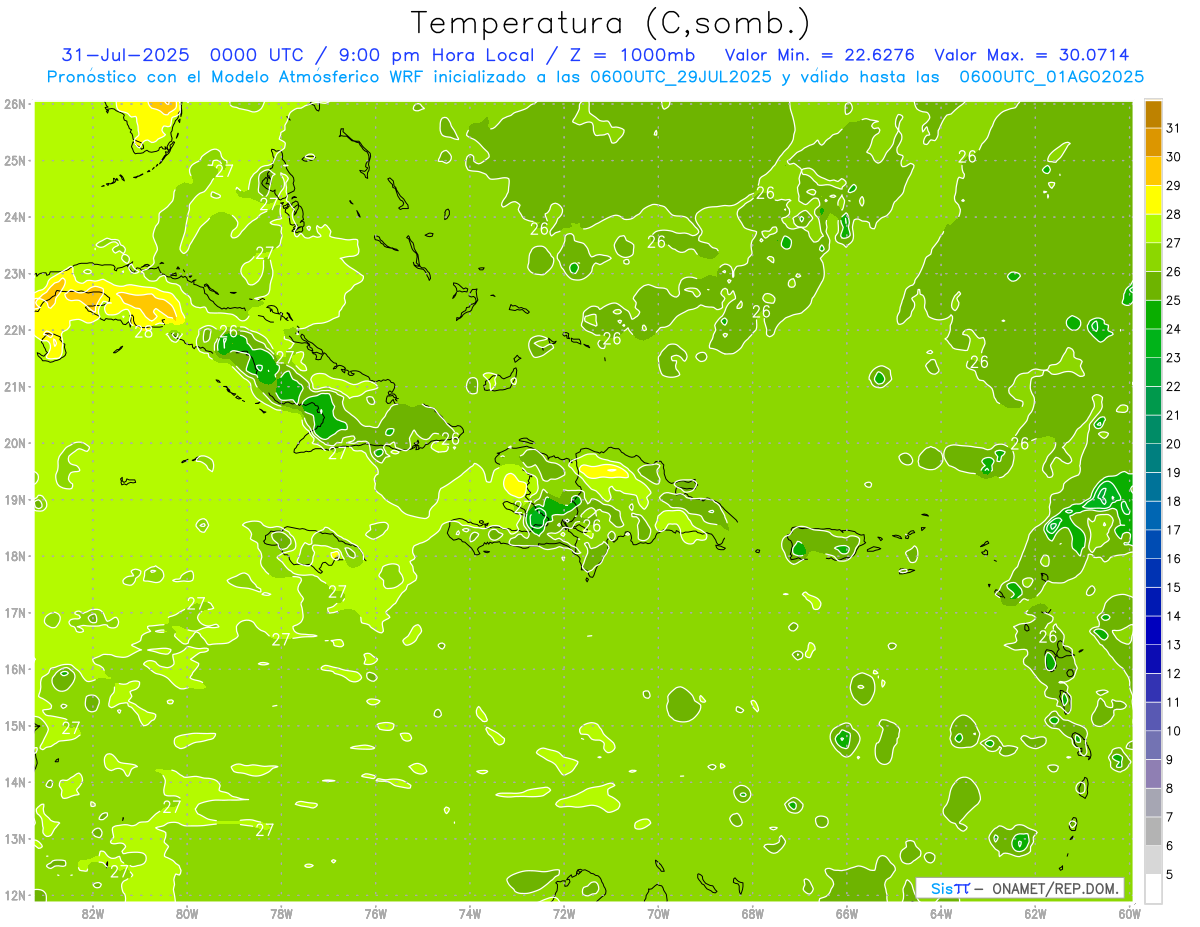Click the 18N latitude axis label
This screenshot has width=1200, height=927.
pos(15,556)
